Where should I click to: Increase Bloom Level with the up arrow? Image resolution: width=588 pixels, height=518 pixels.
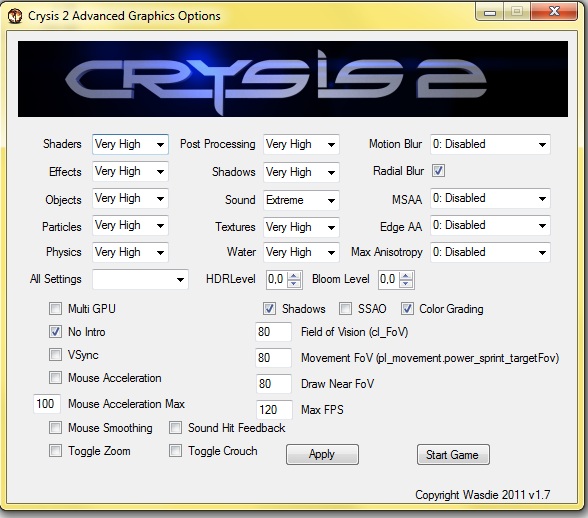click(406, 276)
